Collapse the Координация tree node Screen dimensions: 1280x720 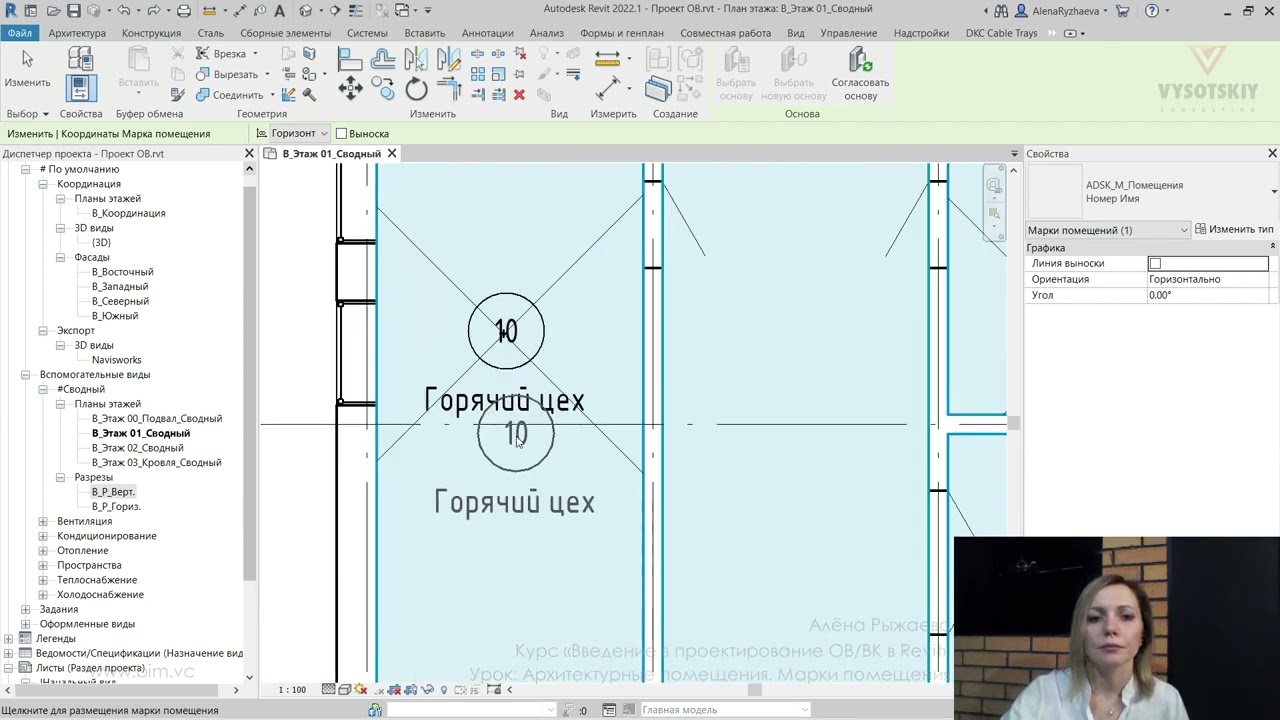pos(43,184)
